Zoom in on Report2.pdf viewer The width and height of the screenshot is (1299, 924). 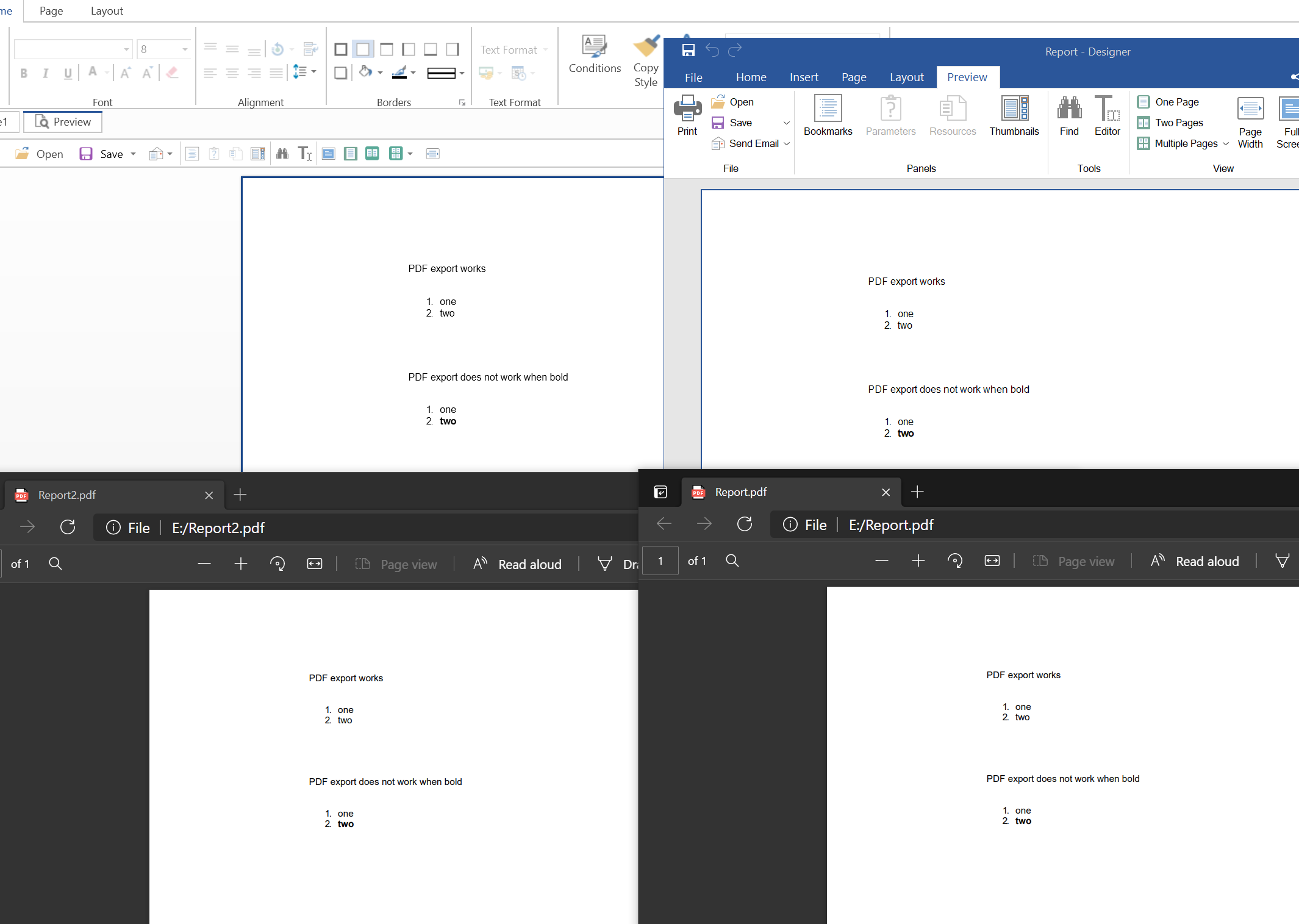click(241, 564)
